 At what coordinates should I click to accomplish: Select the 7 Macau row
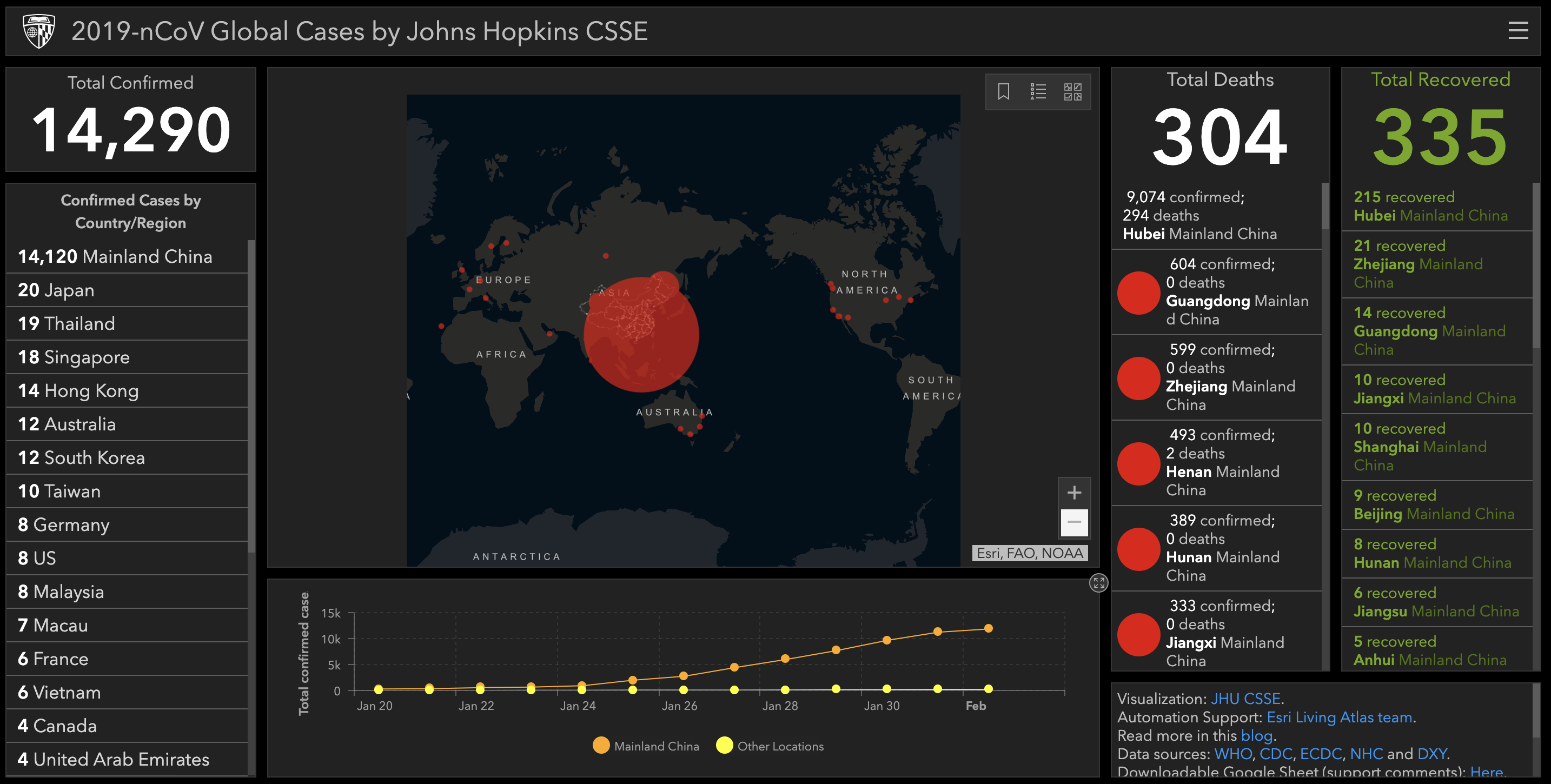pos(127,626)
